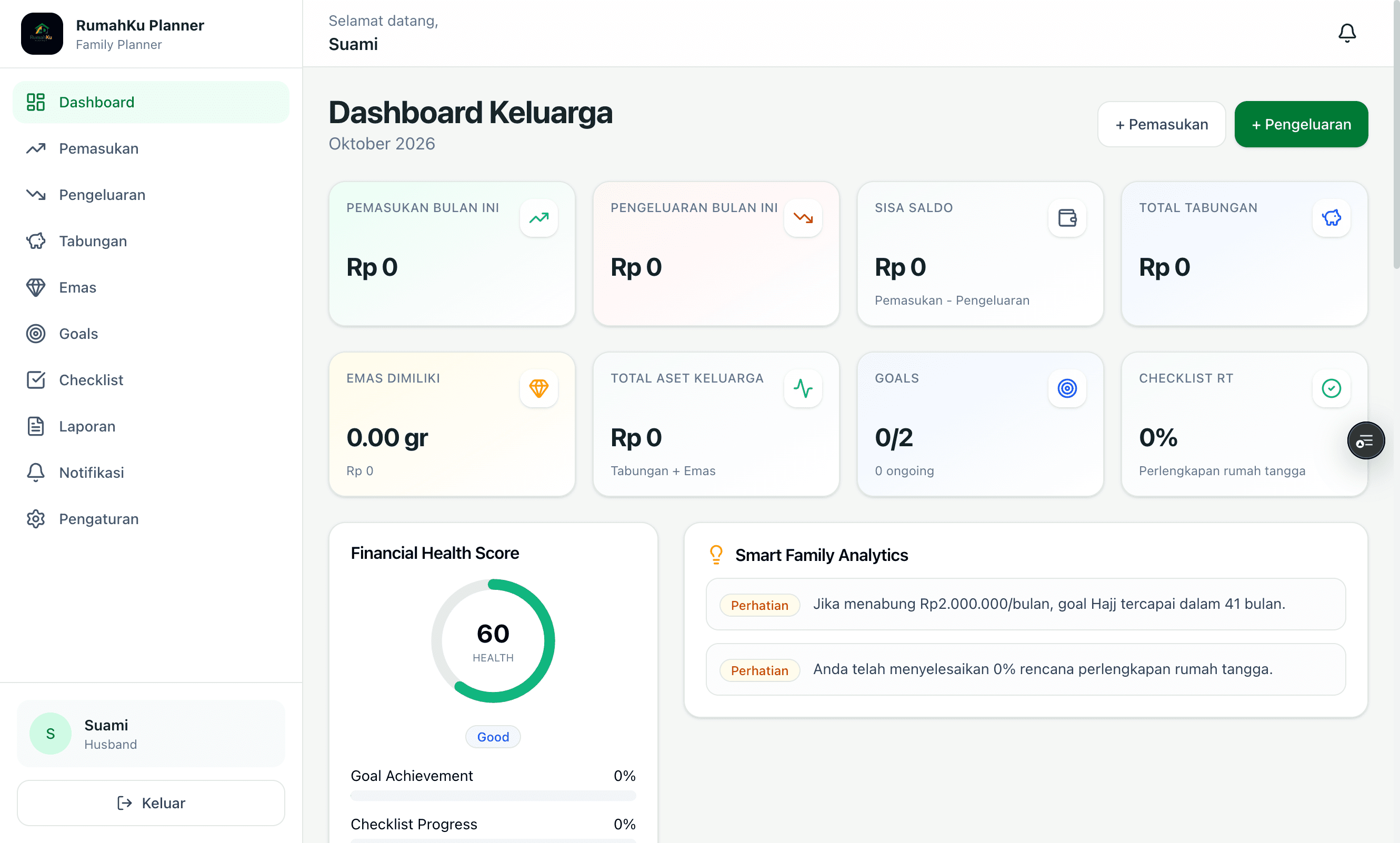The height and width of the screenshot is (843, 1400).
Task: Open Pemasukan in the sidebar
Action: [x=151, y=148]
